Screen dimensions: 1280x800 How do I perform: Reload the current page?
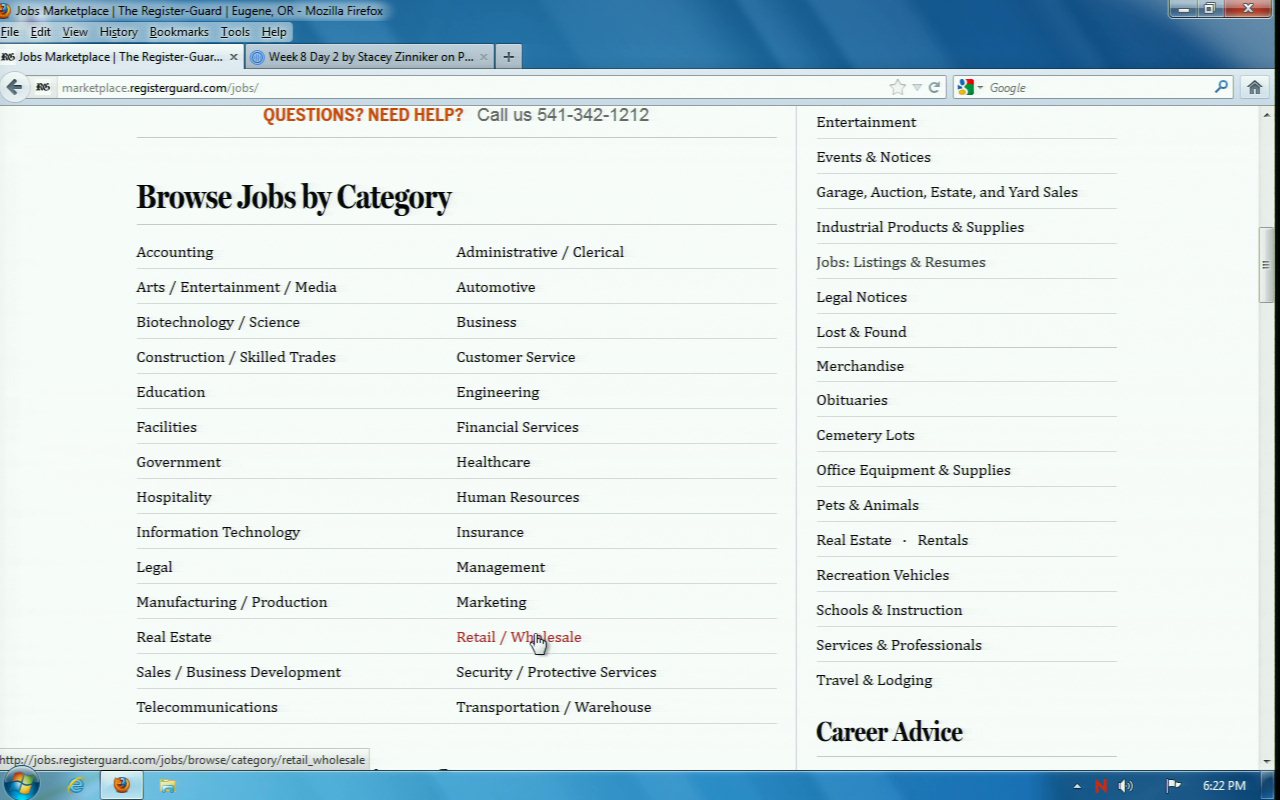[934, 87]
